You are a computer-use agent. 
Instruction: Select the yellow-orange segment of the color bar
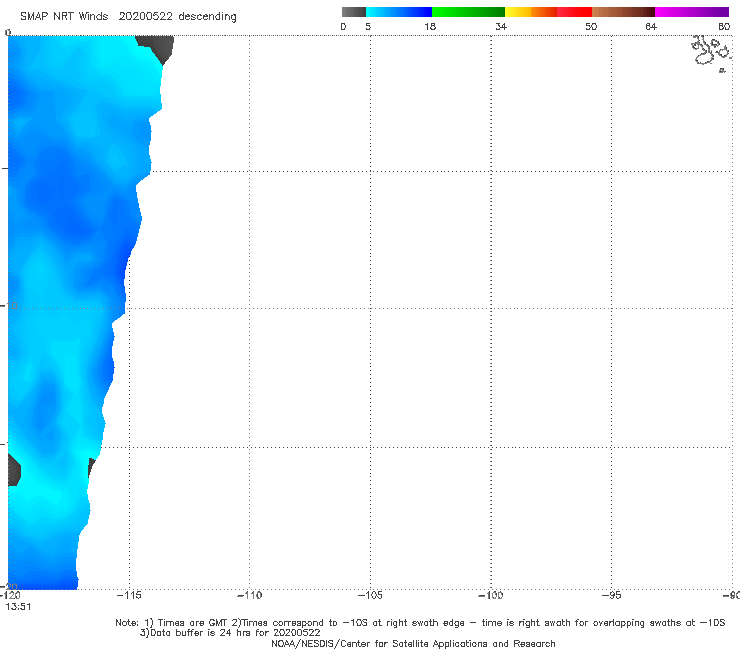[x=530, y=12]
